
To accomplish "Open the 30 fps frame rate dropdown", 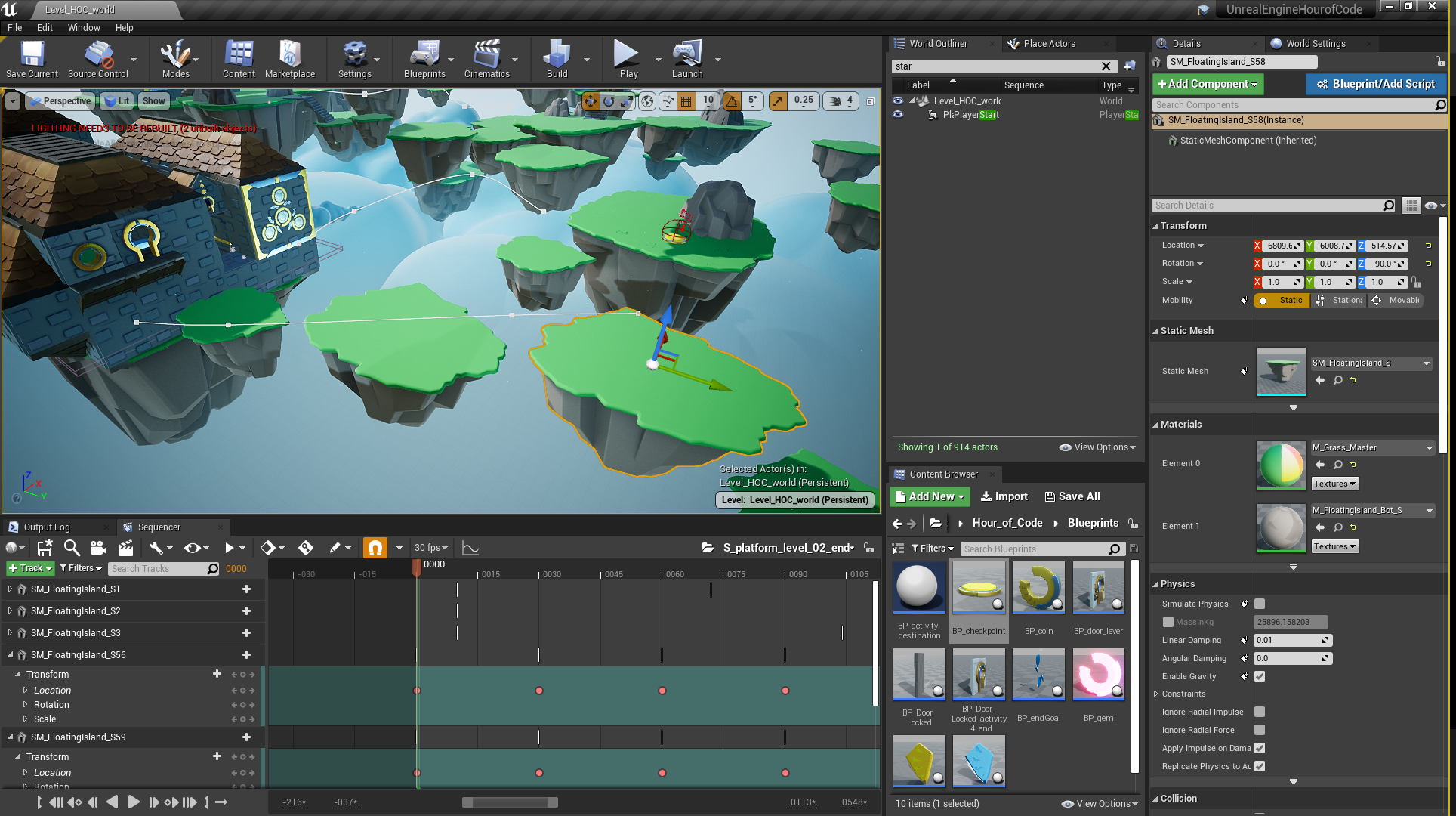I will pyautogui.click(x=431, y=548).
